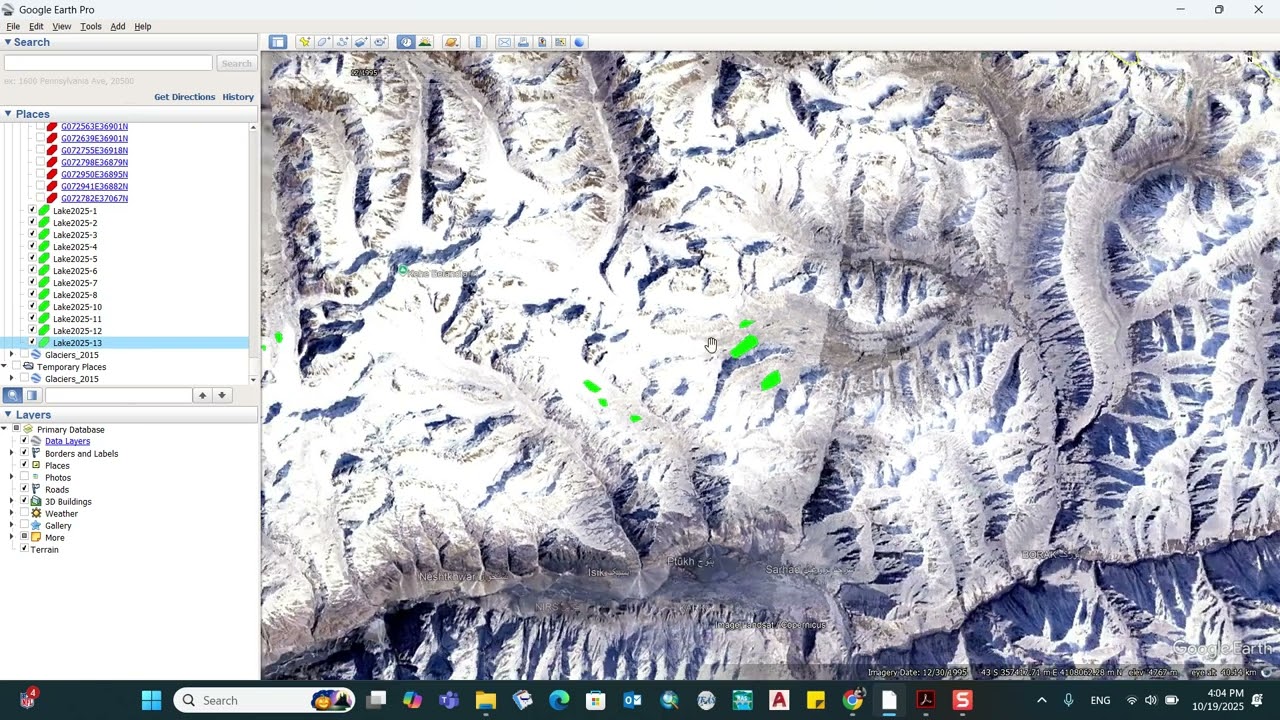
Task: Click the History link
Action: tap(238, 97)
